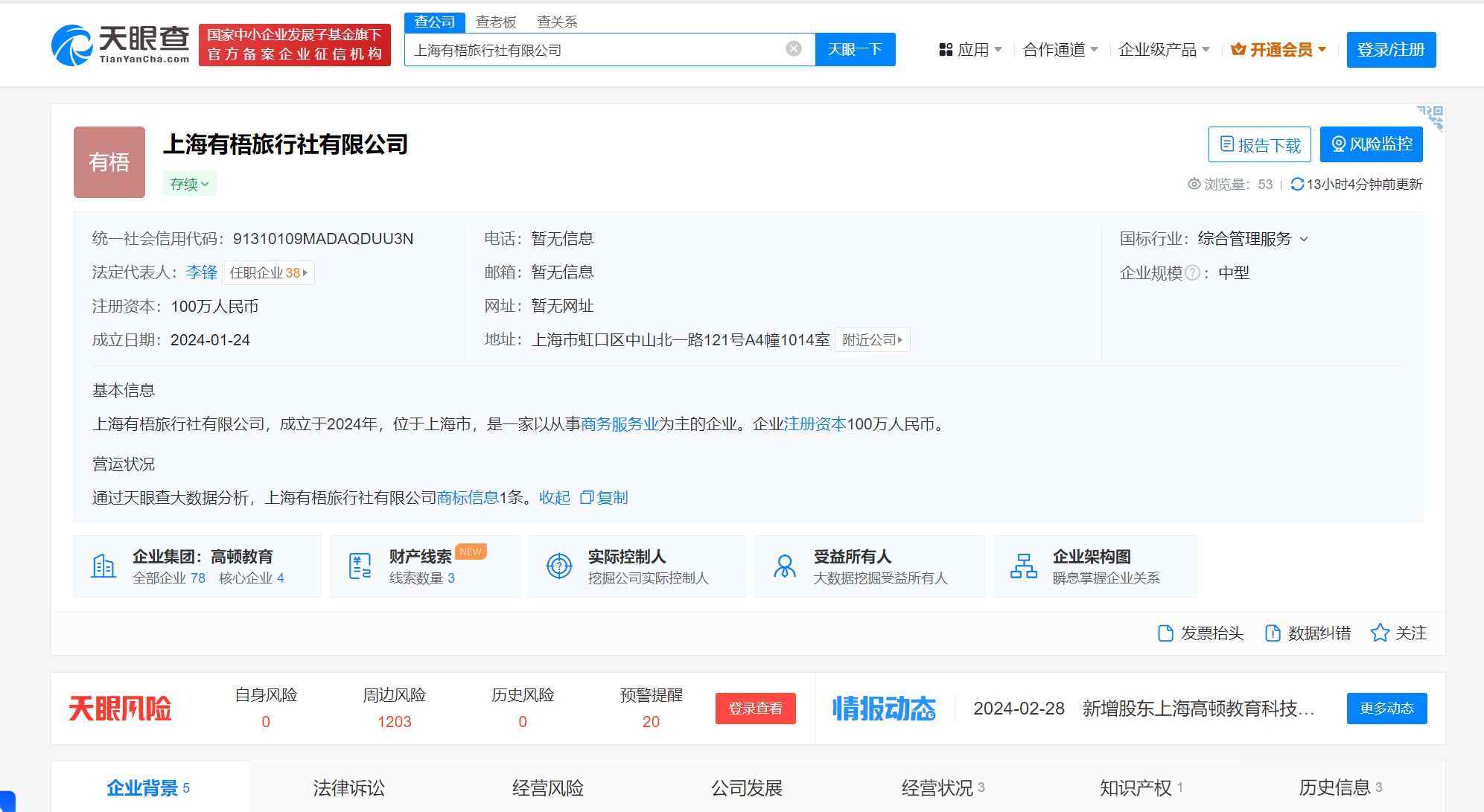This screenshot has width=1484, height=812.
Task: Expand 任职企业 38 list
Action: pyautogui.click(x=268, y=273)
